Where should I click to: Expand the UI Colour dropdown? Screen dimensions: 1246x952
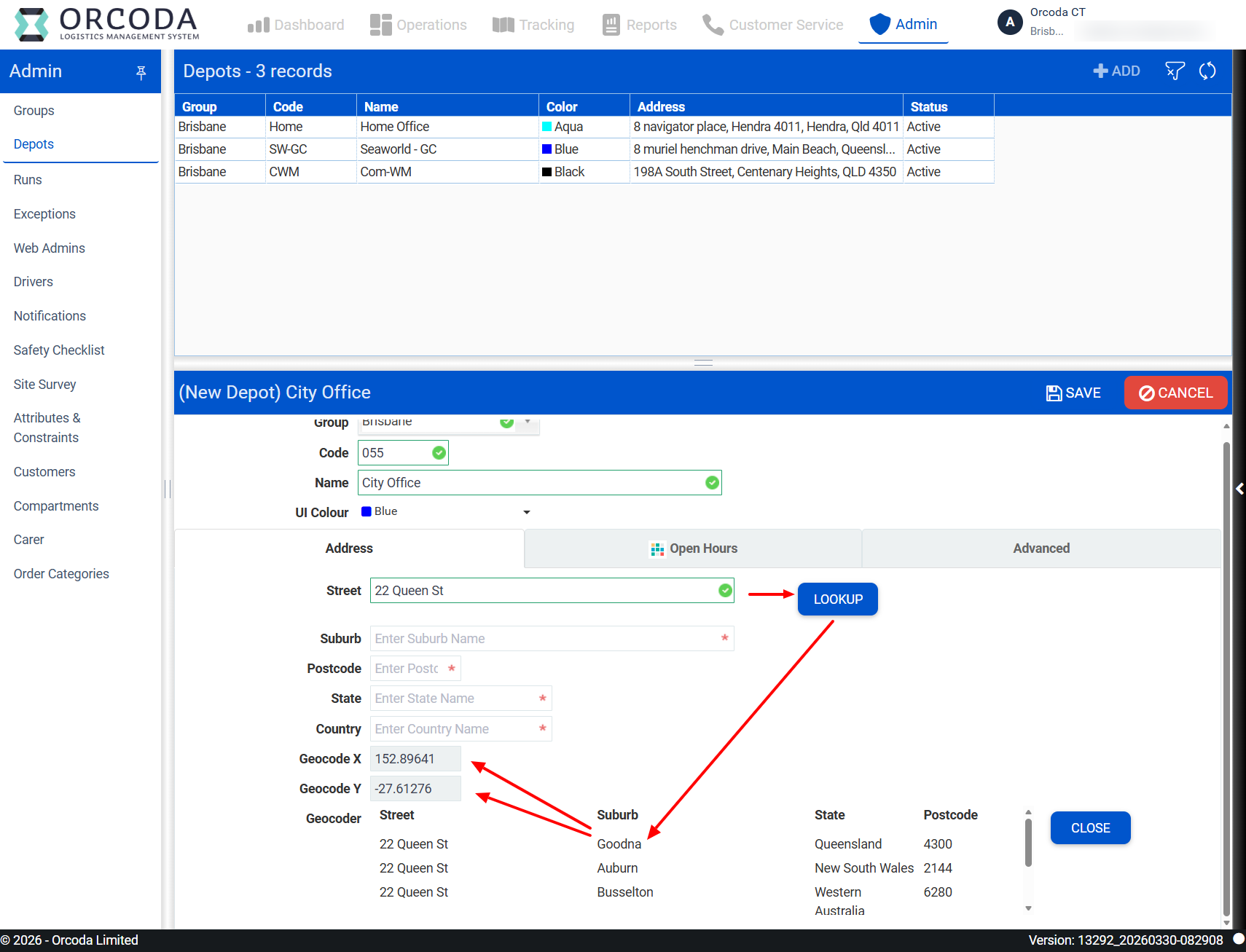[x=527, y=512]
